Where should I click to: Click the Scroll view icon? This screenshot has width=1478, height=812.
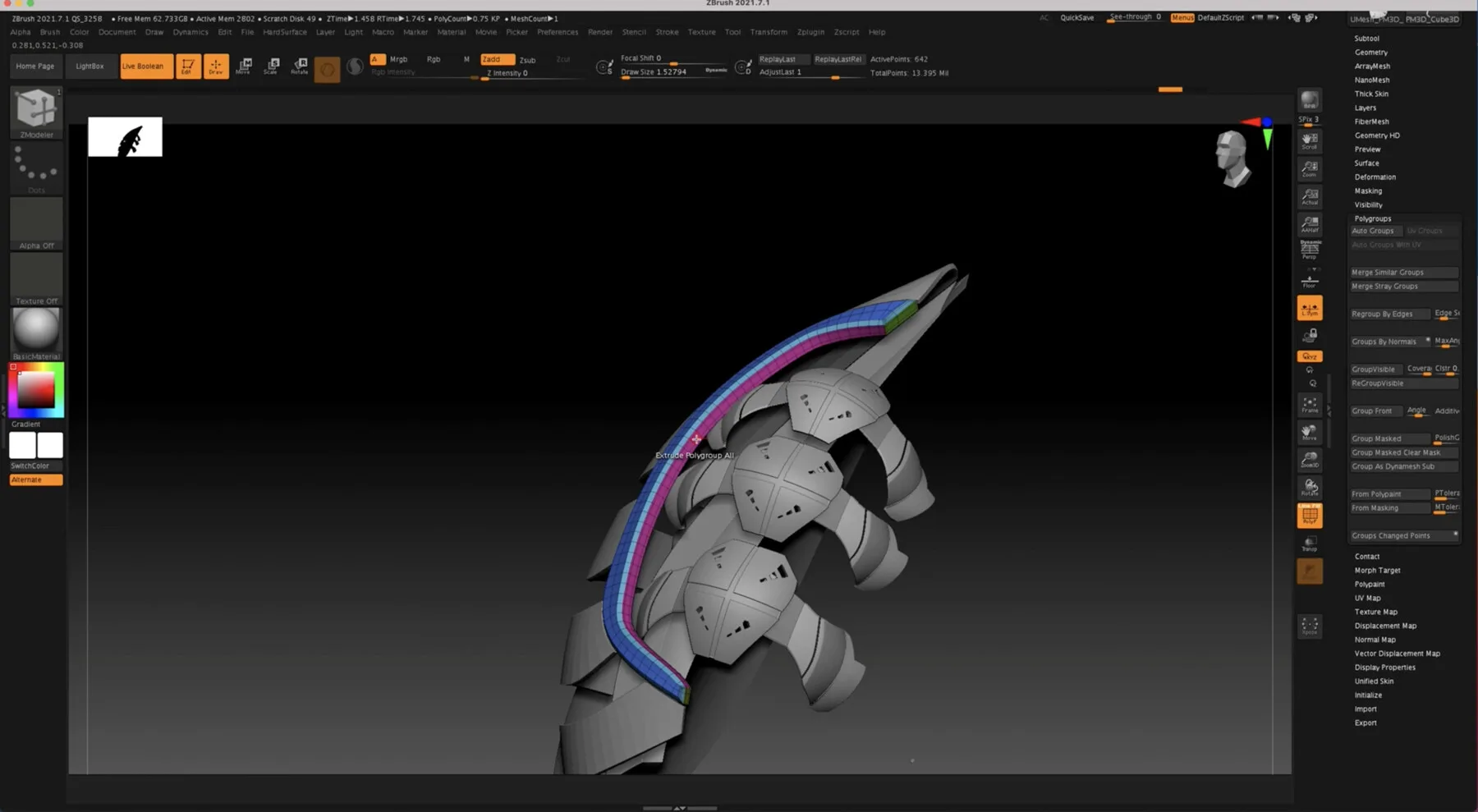(1310, 140)
